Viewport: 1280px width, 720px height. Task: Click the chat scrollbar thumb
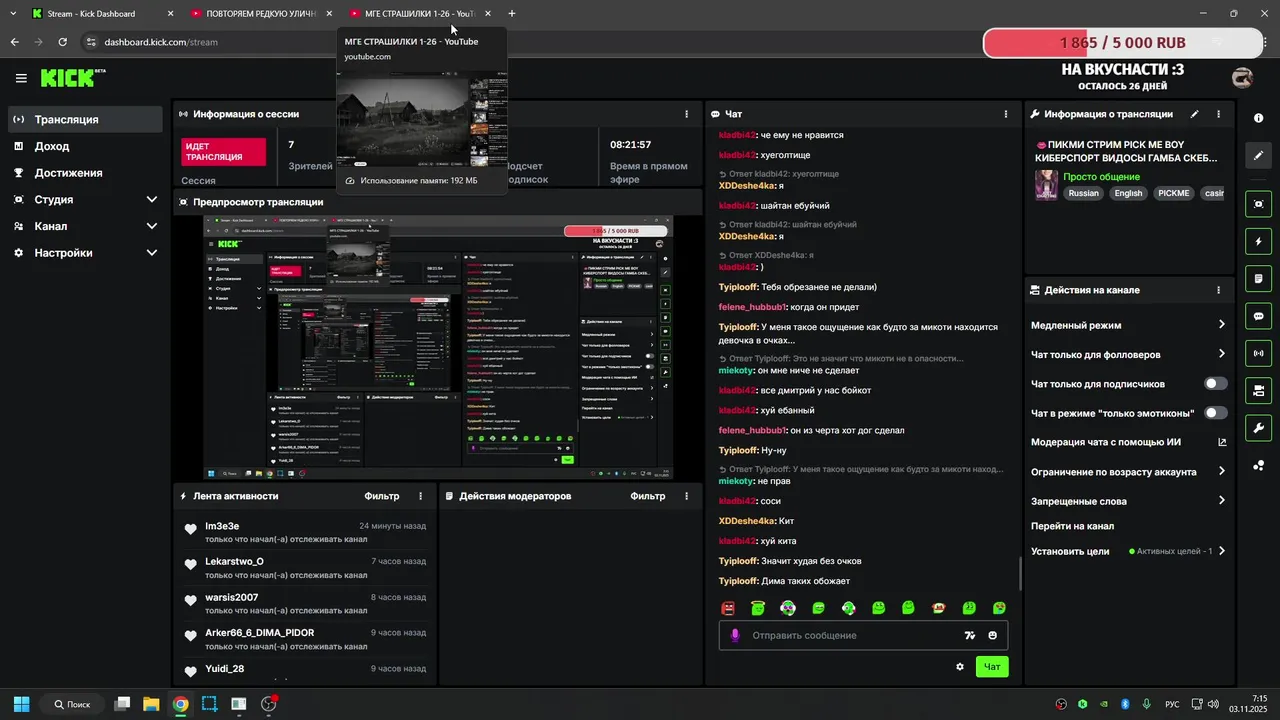click(1020, 573)
